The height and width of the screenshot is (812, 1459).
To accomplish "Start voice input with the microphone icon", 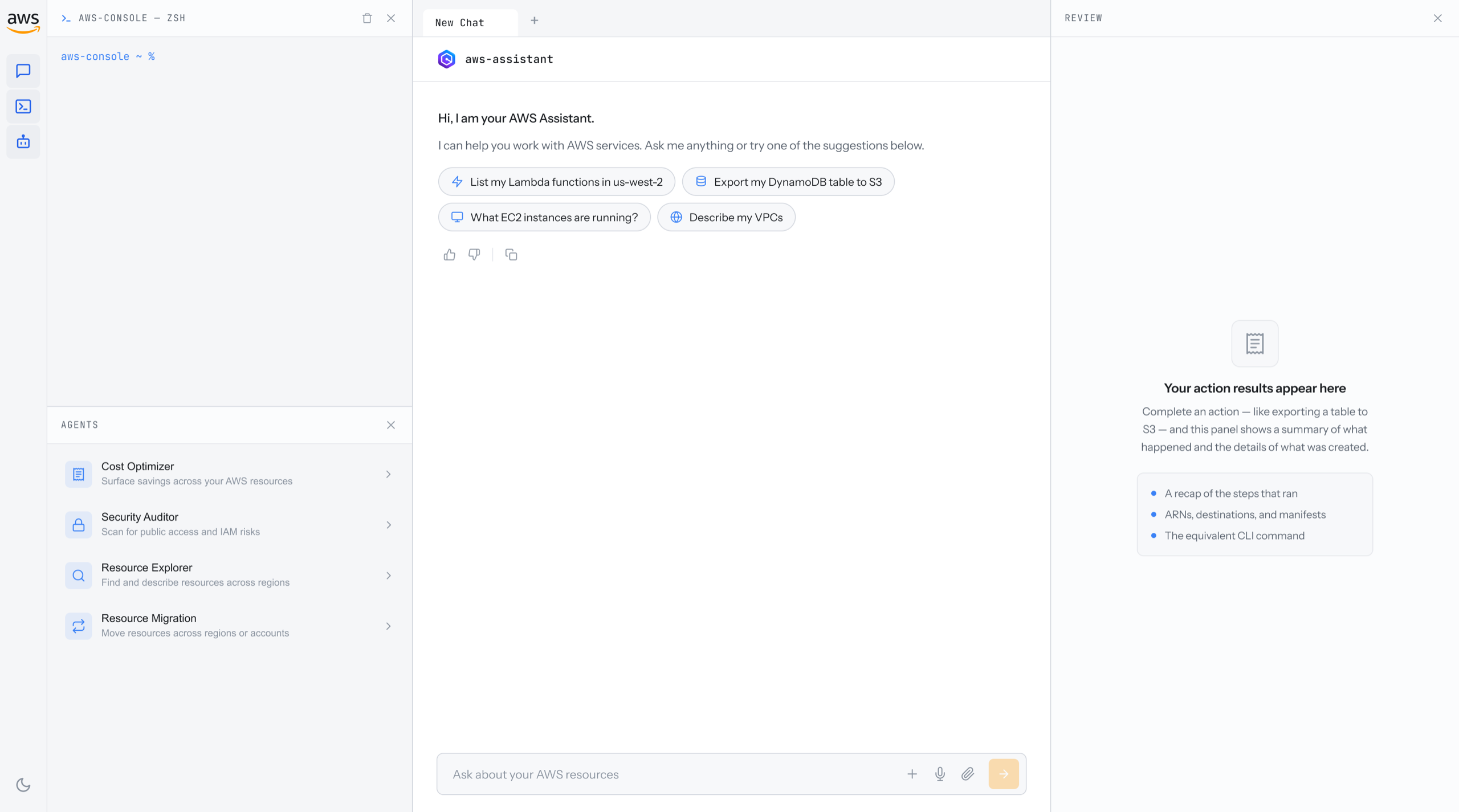I will (x=940, y=774).
